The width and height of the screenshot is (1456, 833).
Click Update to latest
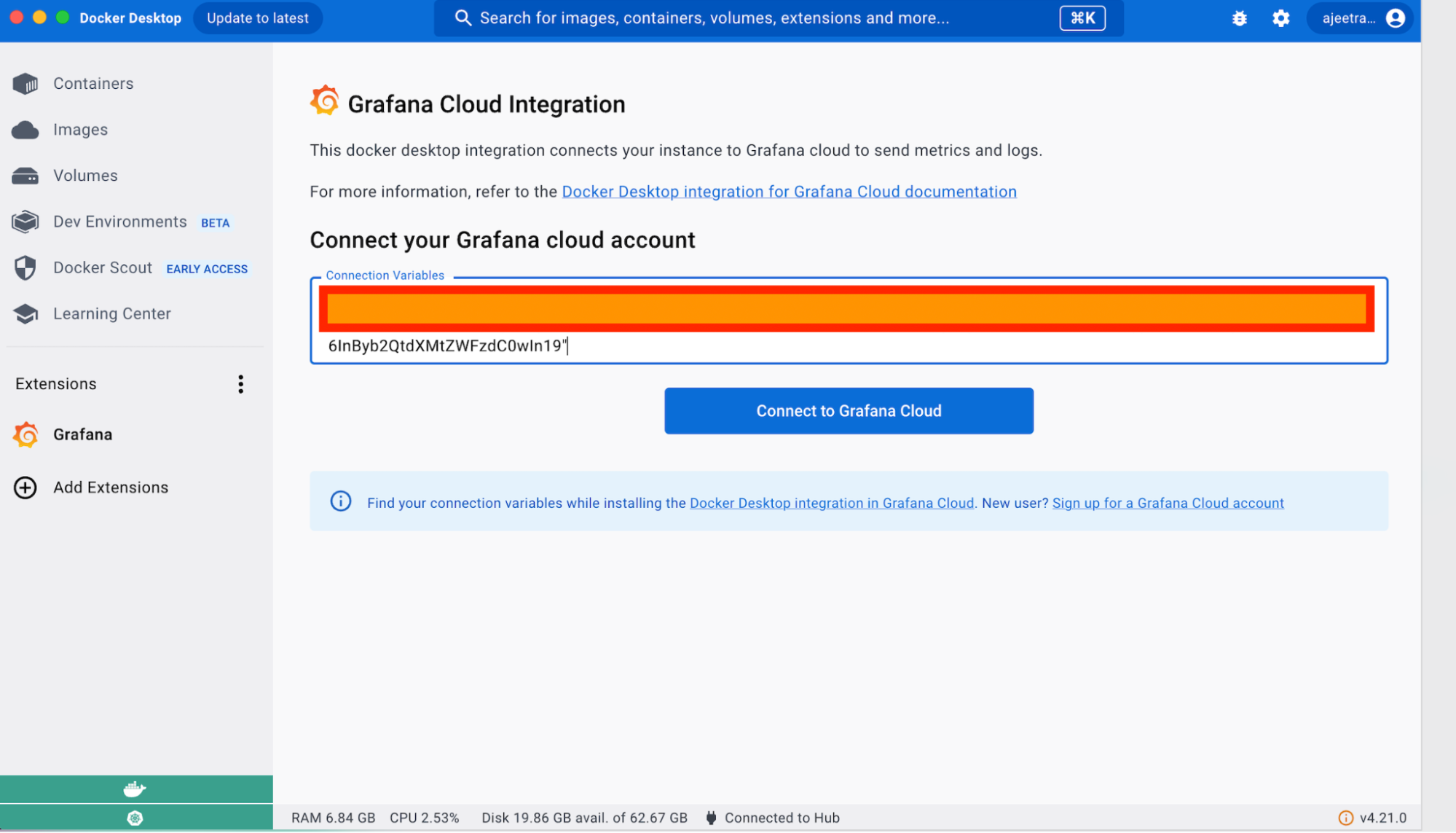click(x=257, y=18)
